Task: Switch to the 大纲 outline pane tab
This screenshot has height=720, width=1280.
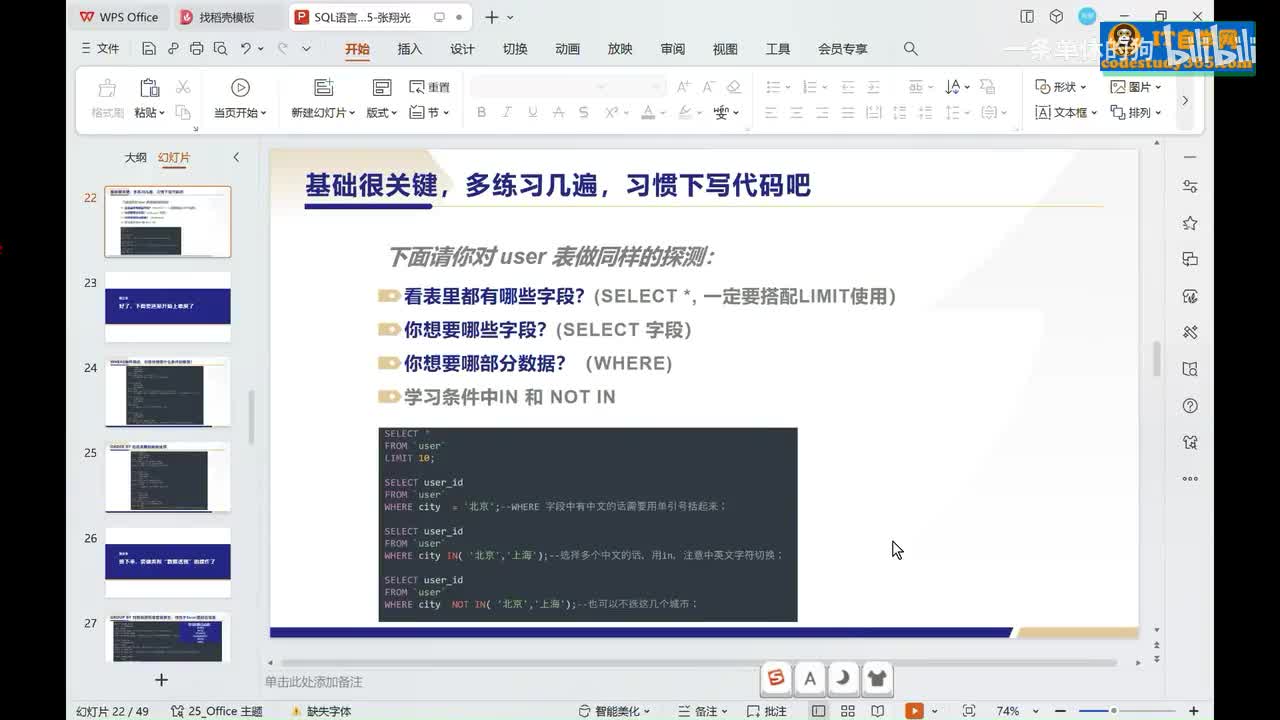Action: click(135, 158)
